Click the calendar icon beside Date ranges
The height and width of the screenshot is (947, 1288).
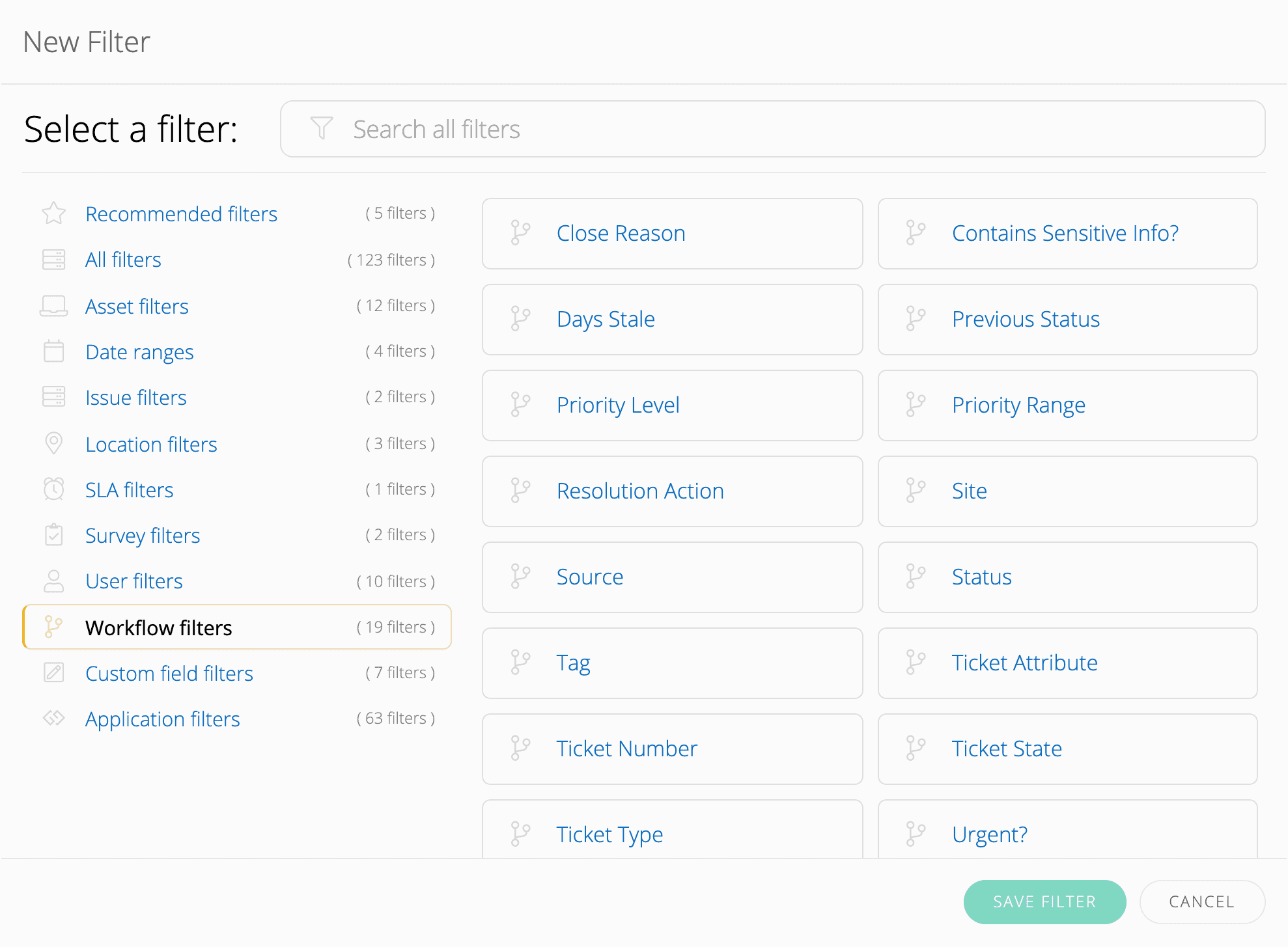click(54, 351)
